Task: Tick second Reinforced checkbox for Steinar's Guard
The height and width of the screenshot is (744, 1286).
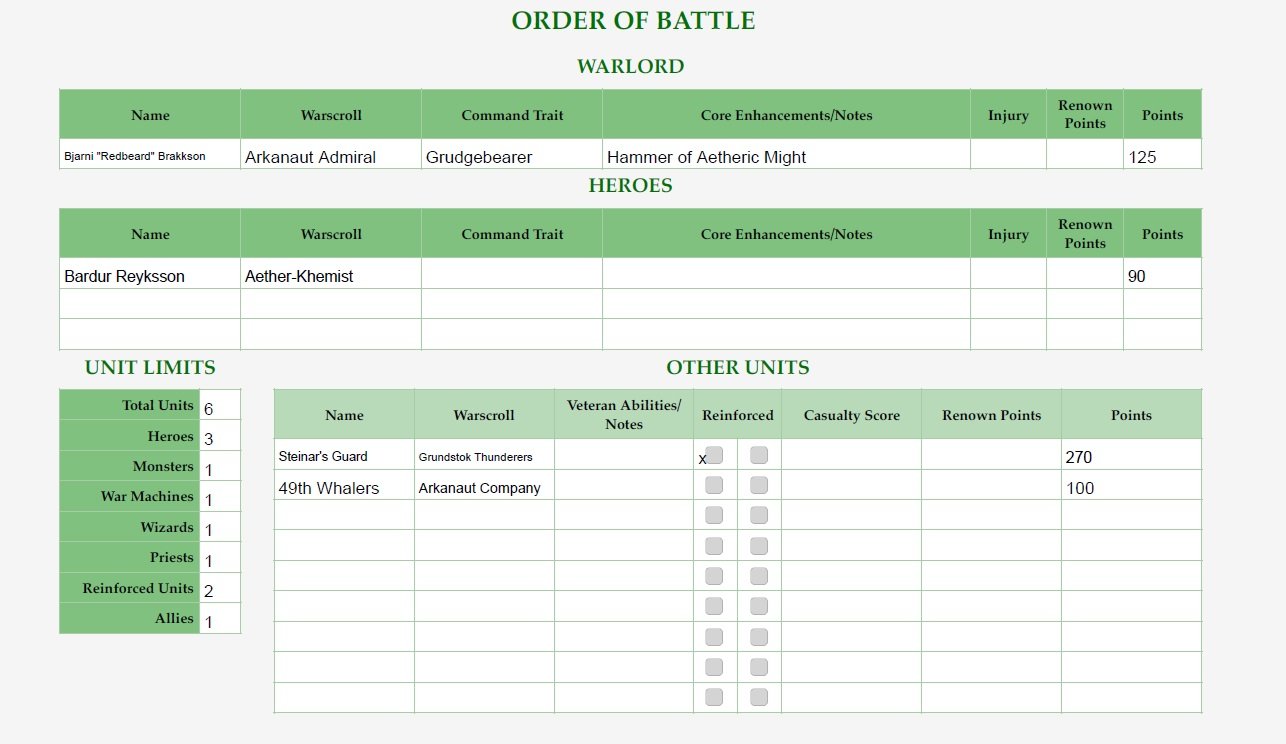Action: pos(759,455)
